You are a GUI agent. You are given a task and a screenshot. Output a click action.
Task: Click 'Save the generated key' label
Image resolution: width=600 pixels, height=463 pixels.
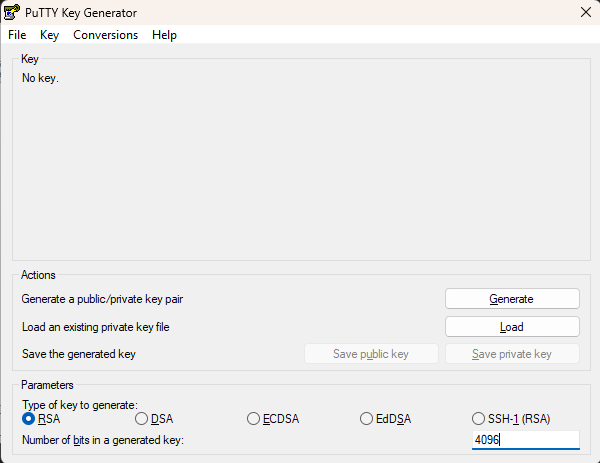click(x=79, y=354)
